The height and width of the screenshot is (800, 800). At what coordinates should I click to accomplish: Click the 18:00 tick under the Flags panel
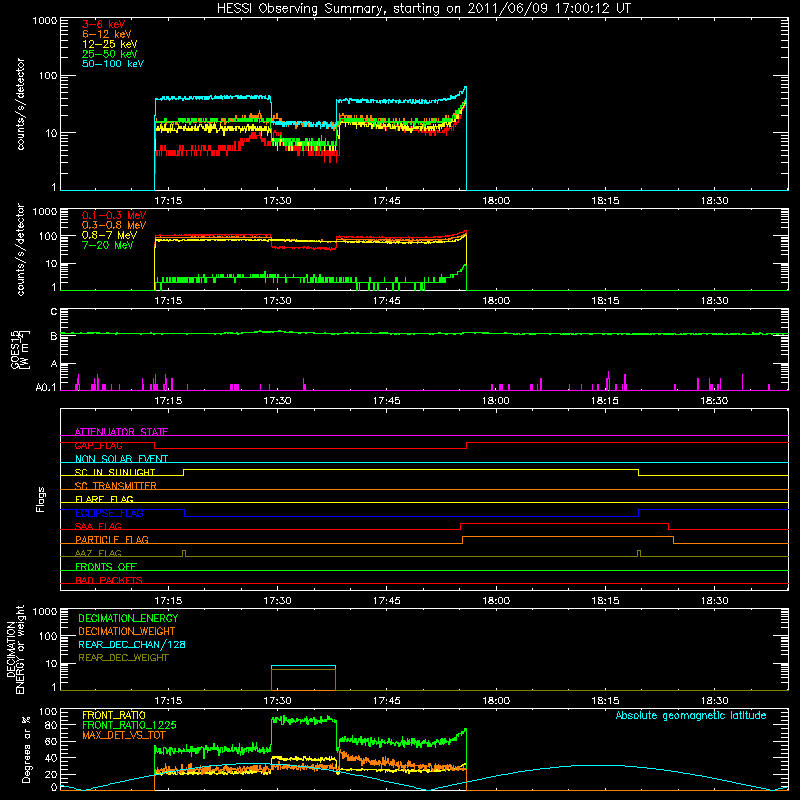click(496, 601)
